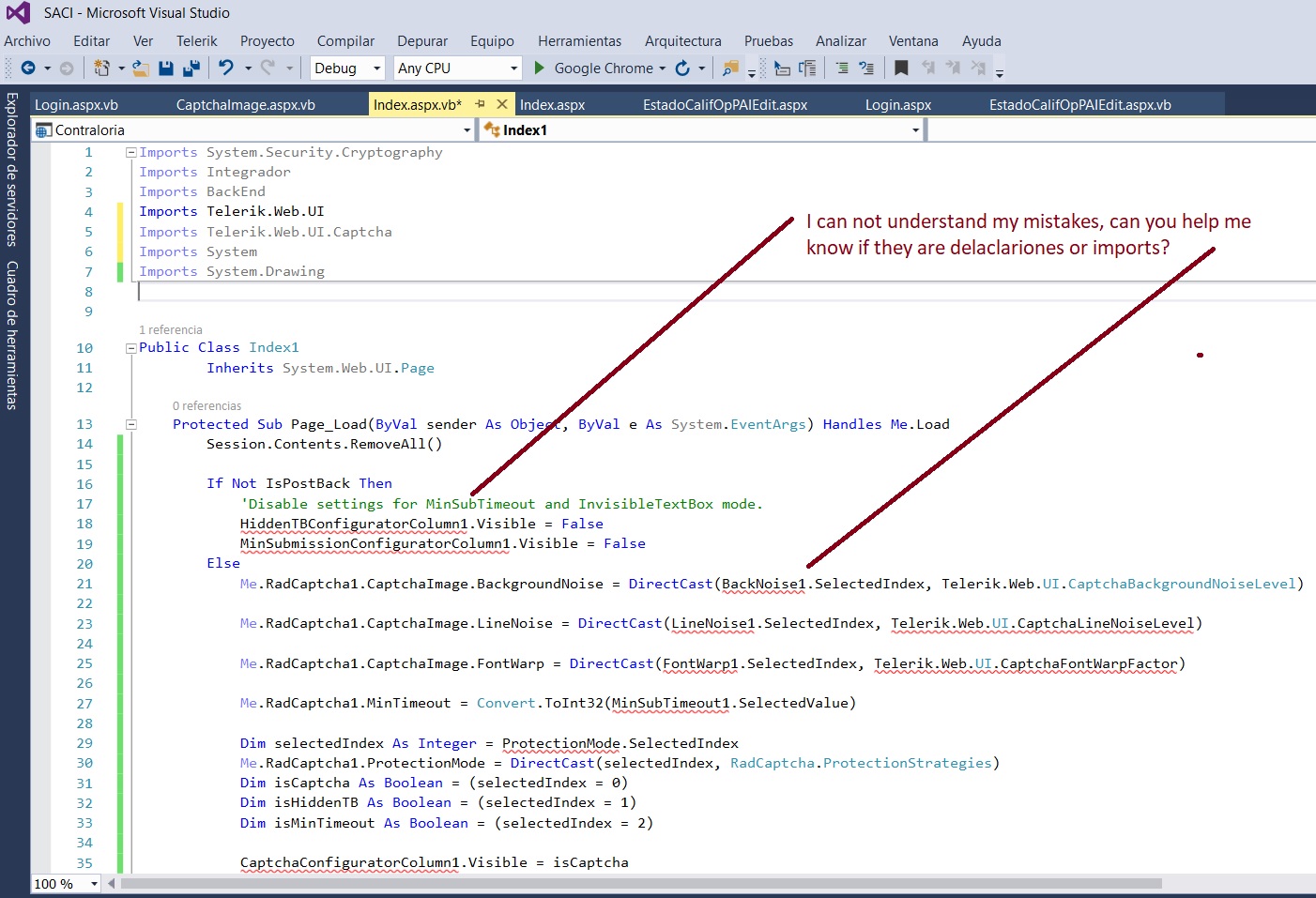This screenshot has height=898, width=1316.
Task: Collapse the Page_Load Sub outline
Action: (x=131, y=424)
